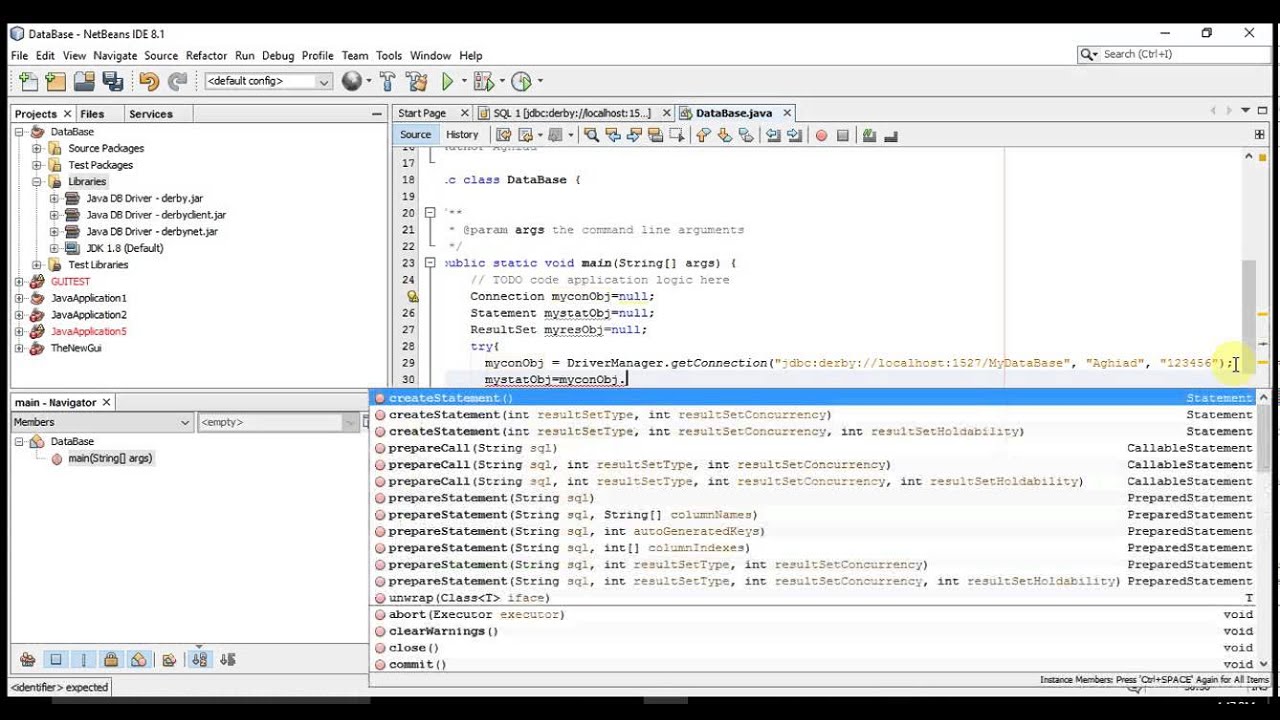The image size is (1280, 720).
Task: Close the DataBase.java tab
Action: [787, 114]
